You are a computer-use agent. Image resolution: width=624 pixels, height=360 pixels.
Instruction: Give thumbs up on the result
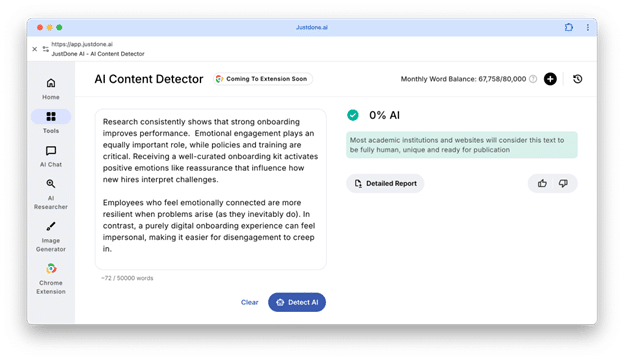click(542, 183)
